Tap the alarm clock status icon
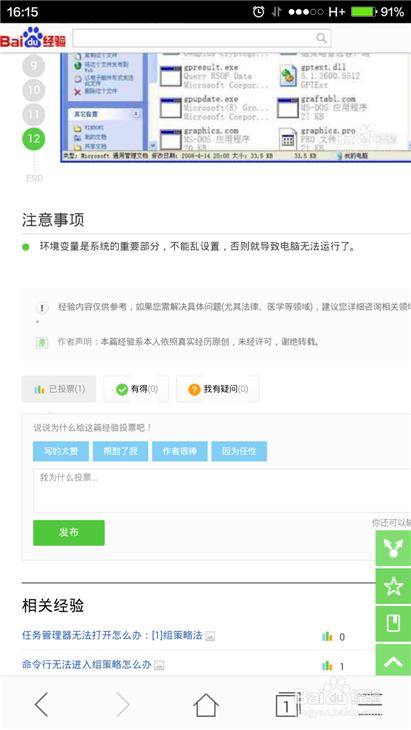411x730 pixels. [x=258, y=12]
